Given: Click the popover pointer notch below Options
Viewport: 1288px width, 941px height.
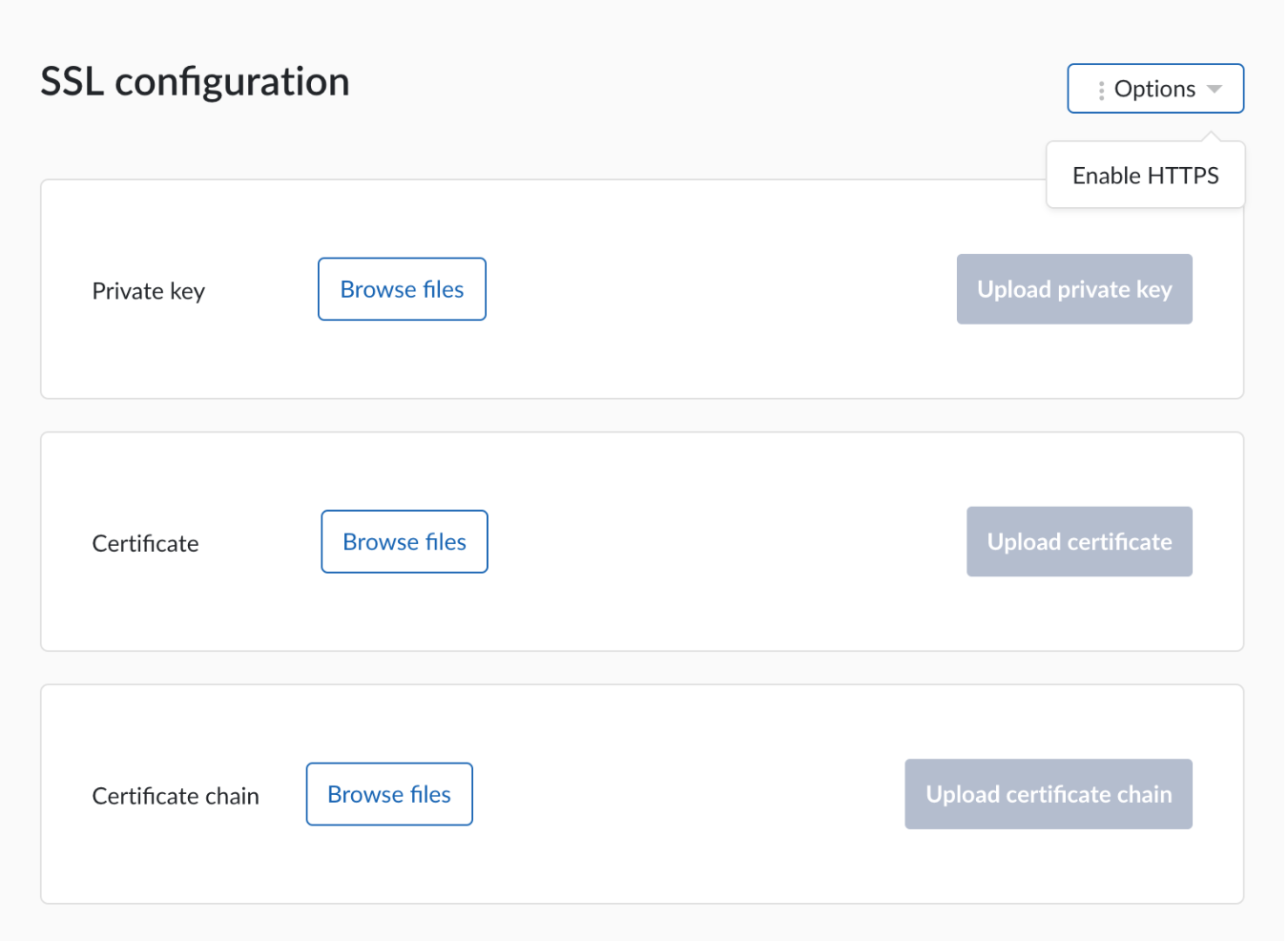Looking at the screenshot, I should point(1211,136).
